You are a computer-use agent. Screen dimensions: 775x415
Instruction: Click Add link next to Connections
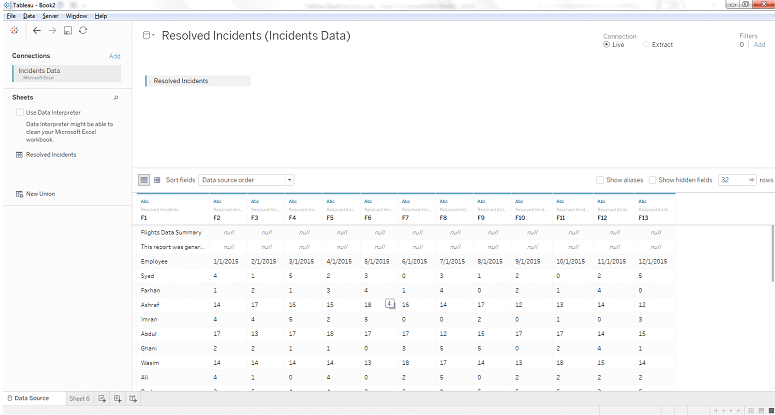click(x=114, y=56)
